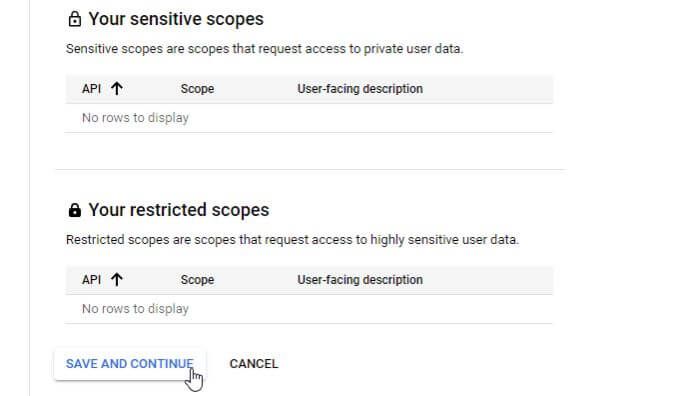Image resolution: width=680 pixels, height=396 pixels.
Task: Click User-facing description header in restricted scopes table
Action: (360, 280)
